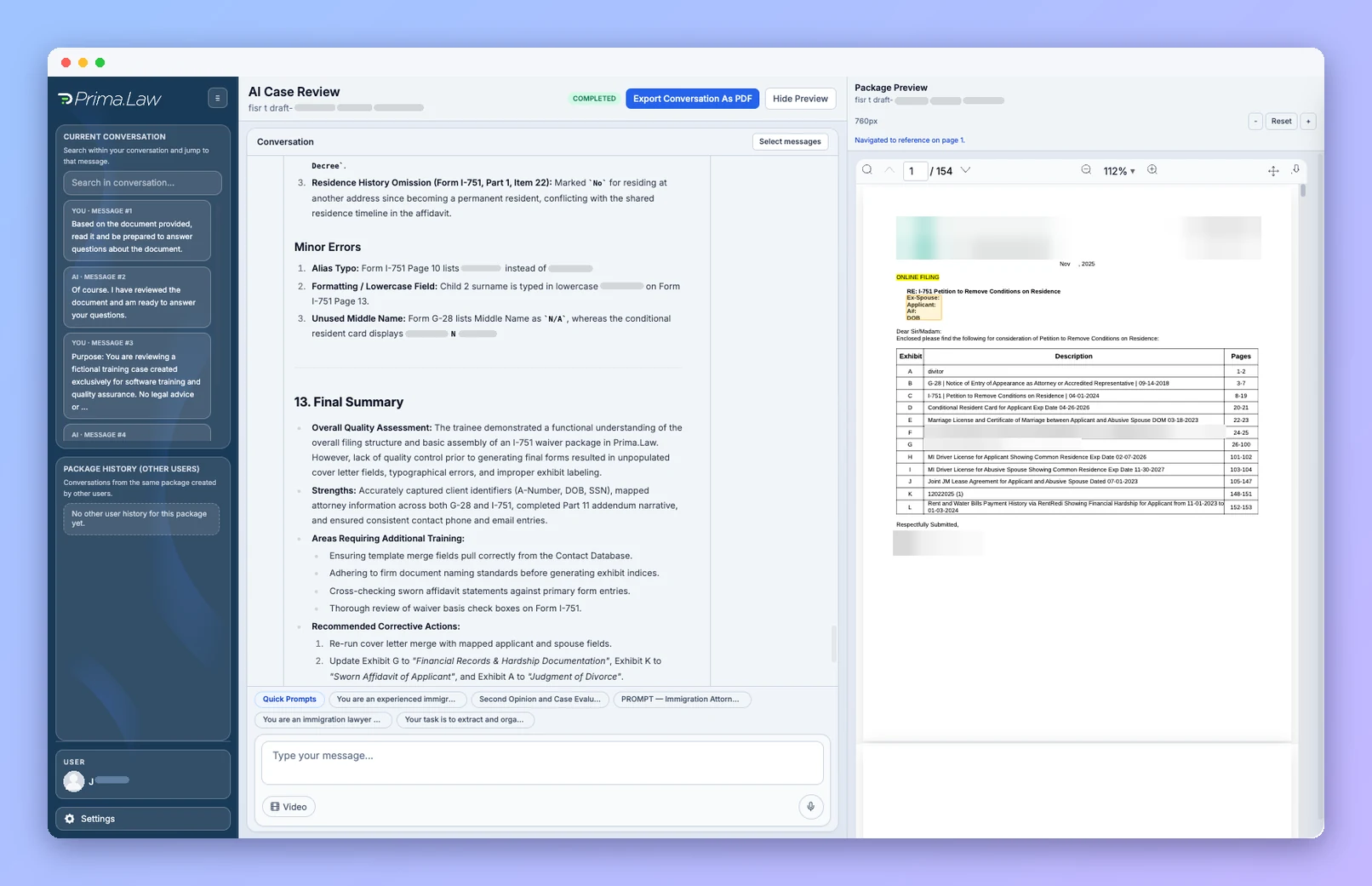Screen dimensions: 1372x886
Task: Focus the Search in conversation field
Action: point(142,183)
